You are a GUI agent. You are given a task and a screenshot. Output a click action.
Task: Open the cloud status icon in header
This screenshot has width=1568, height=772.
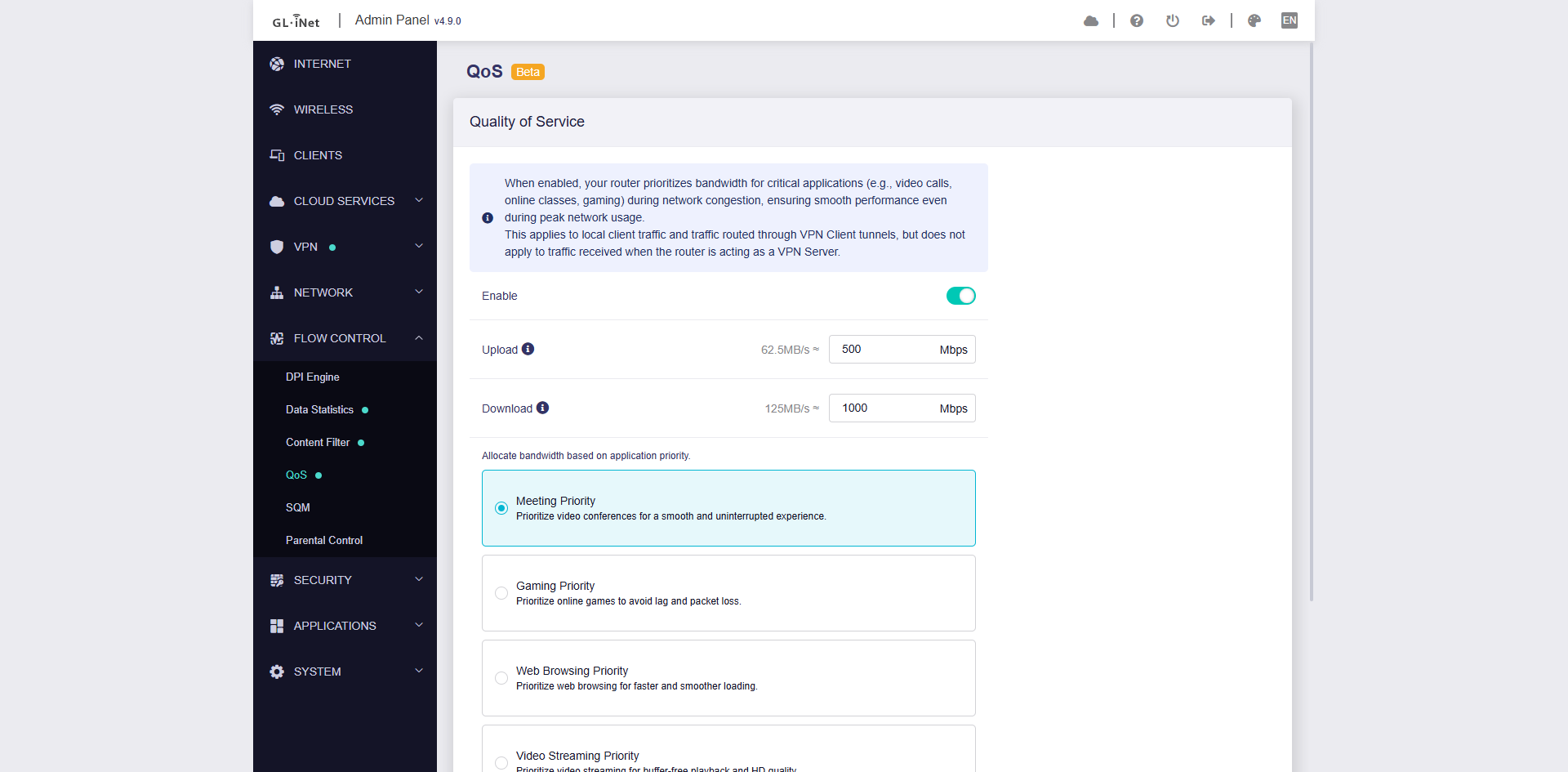pyautogui.click(x=1091, y=21)
